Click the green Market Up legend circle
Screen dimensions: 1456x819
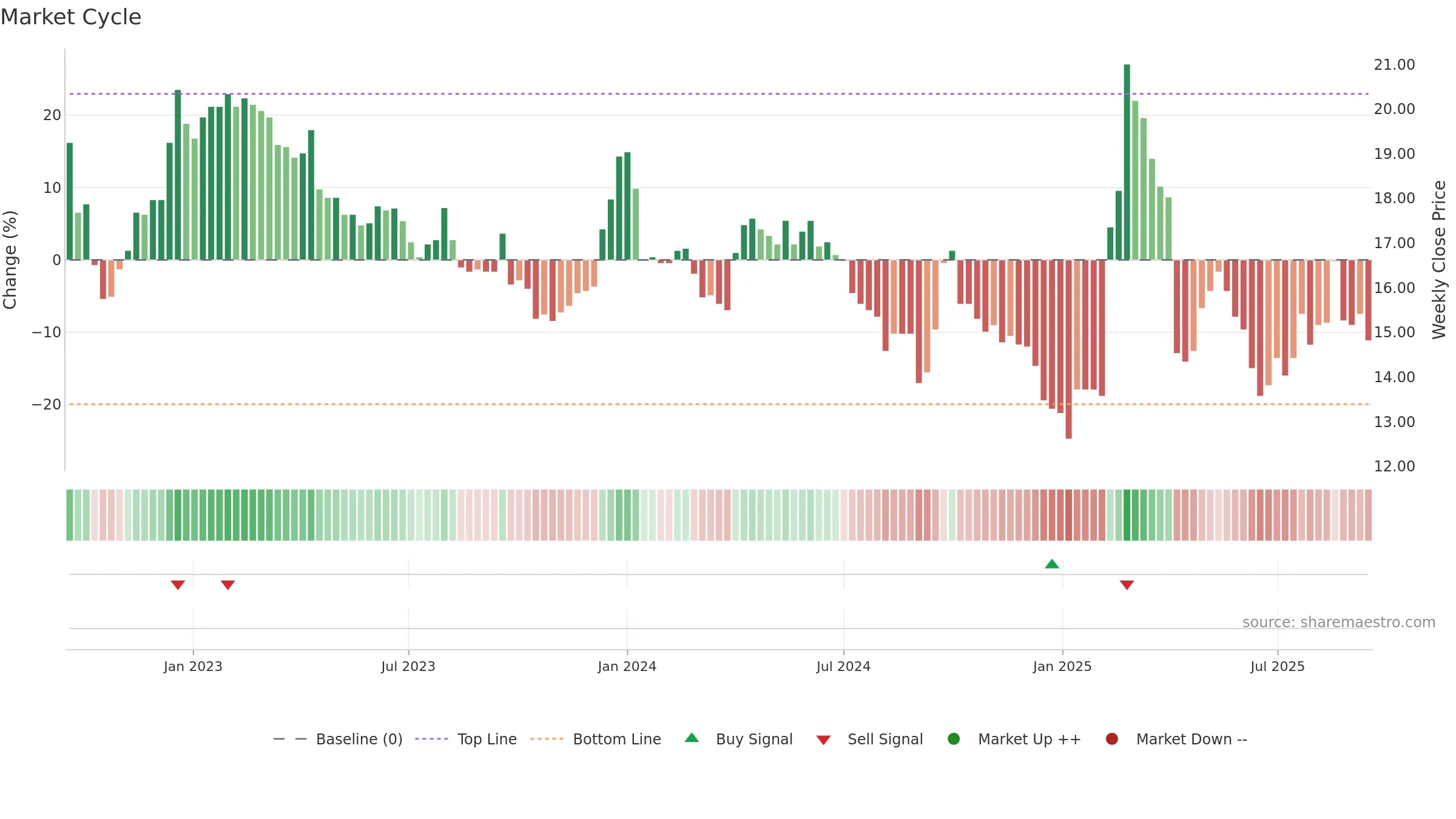click(954, 739)
